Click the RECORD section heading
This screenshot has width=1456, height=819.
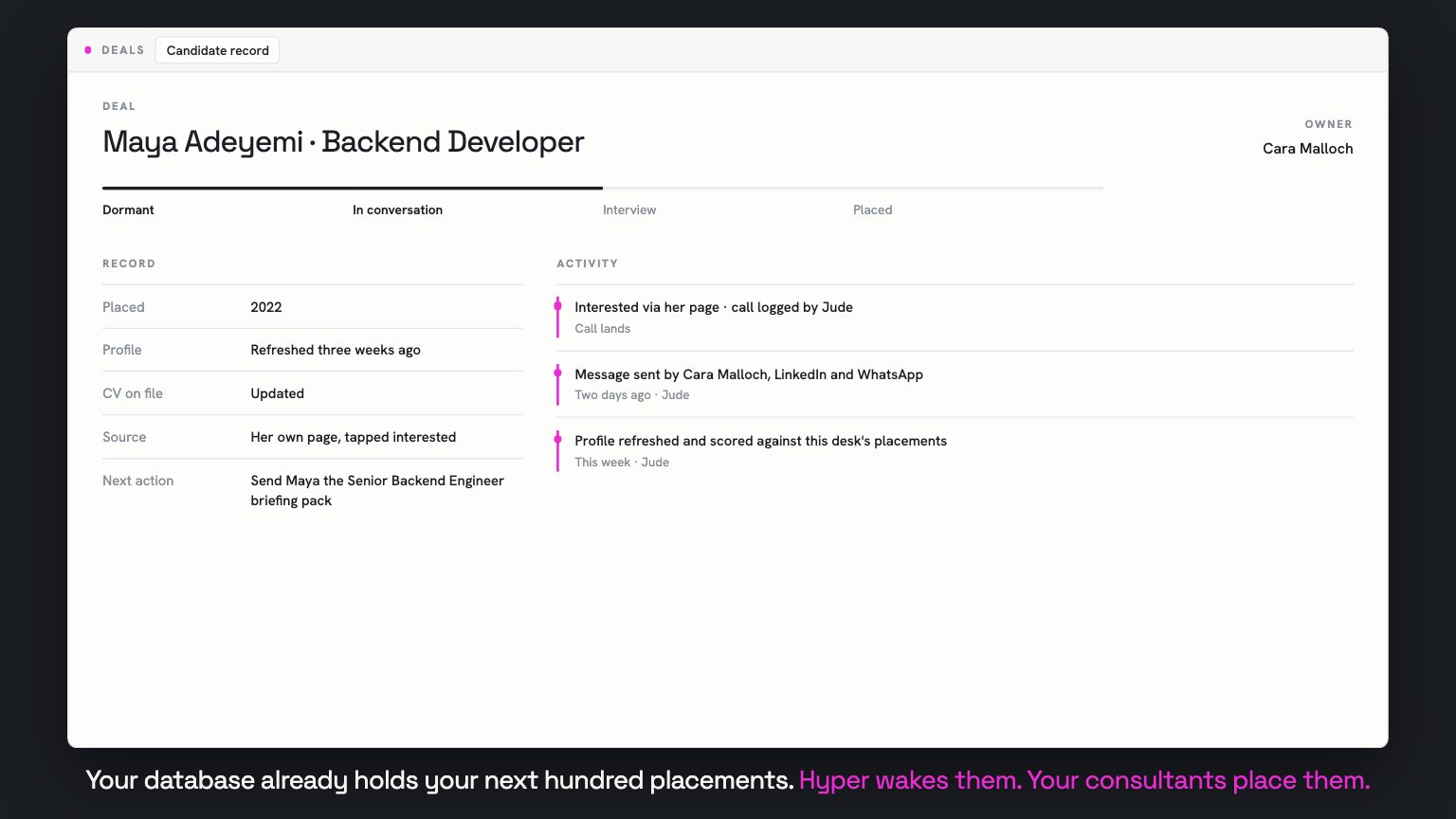point(129,264)
